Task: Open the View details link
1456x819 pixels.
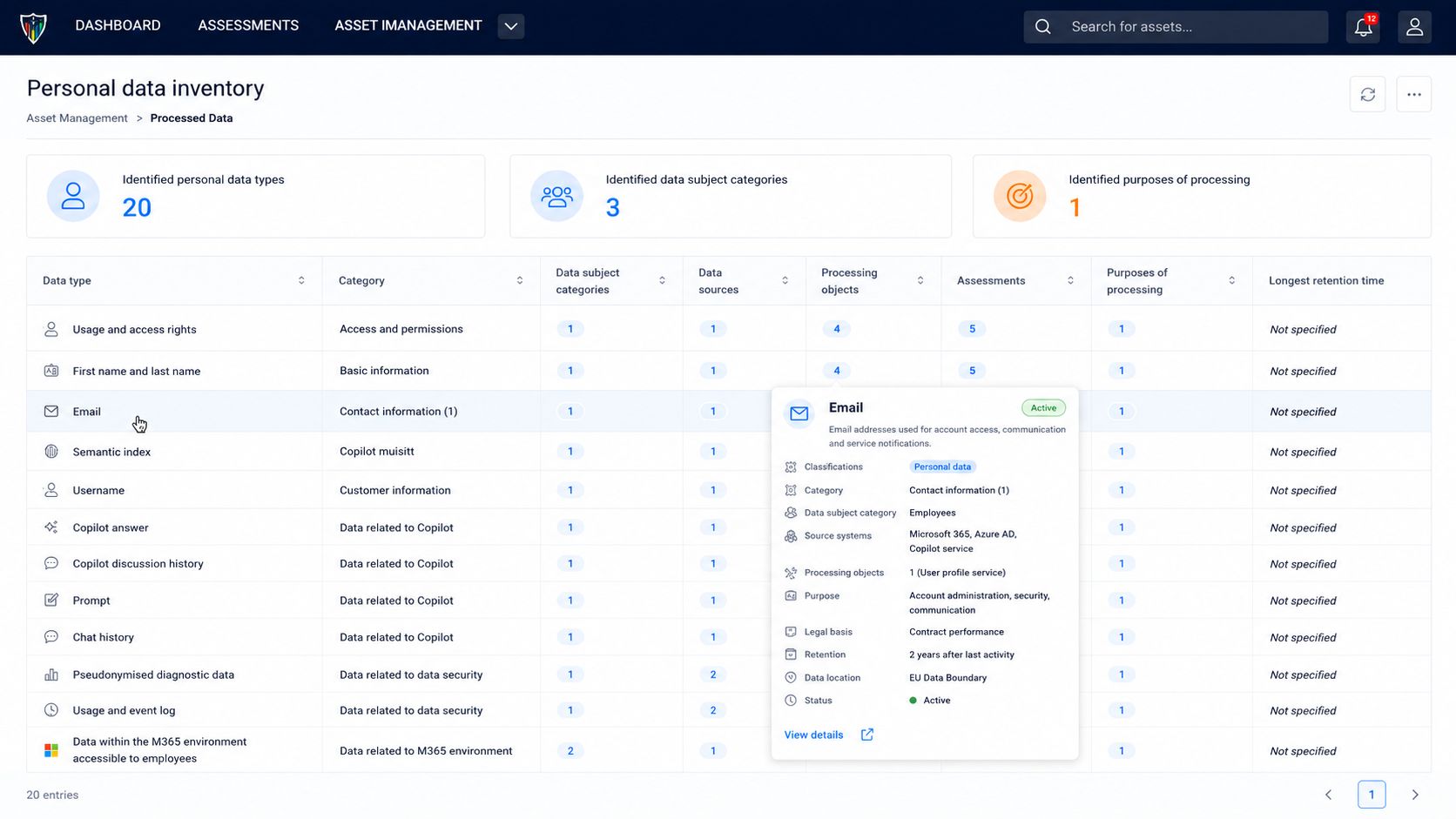Action: 813,735
